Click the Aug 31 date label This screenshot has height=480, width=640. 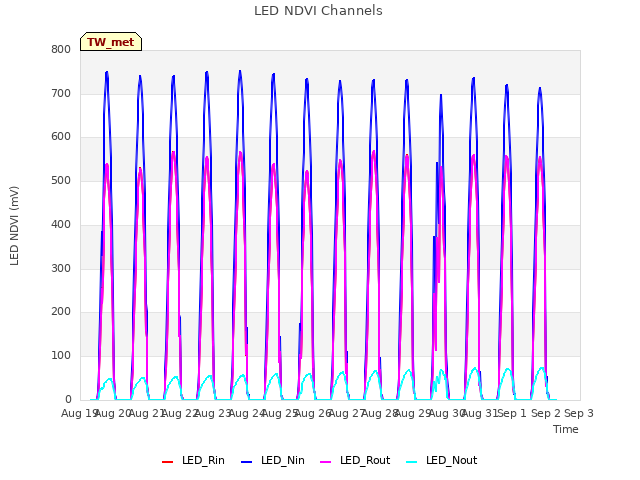click(479, 413)
